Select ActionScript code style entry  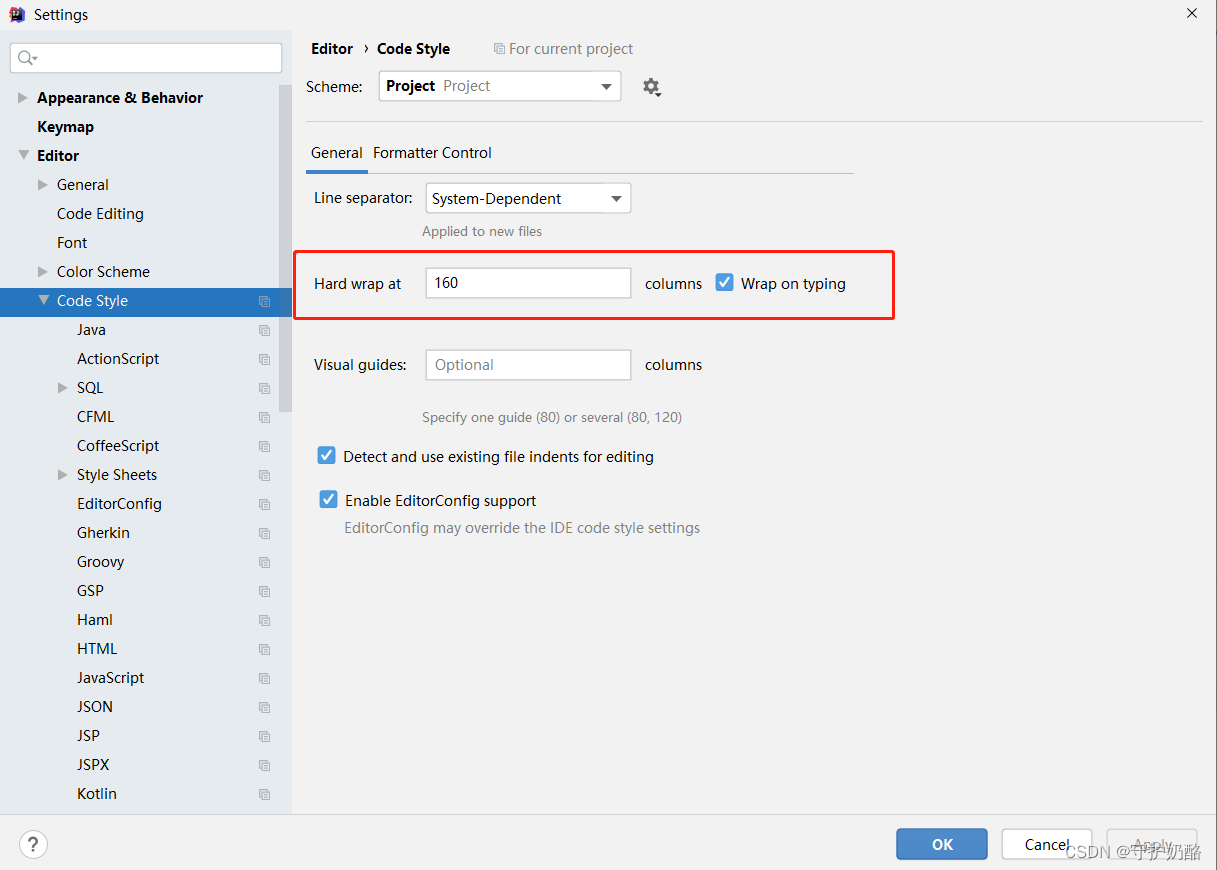click(x=118, y=359)
